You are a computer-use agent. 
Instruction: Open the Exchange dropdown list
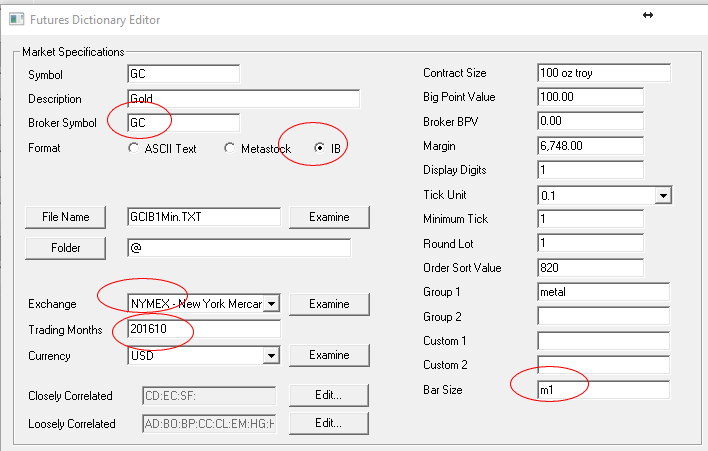click(x=270, y=303)
